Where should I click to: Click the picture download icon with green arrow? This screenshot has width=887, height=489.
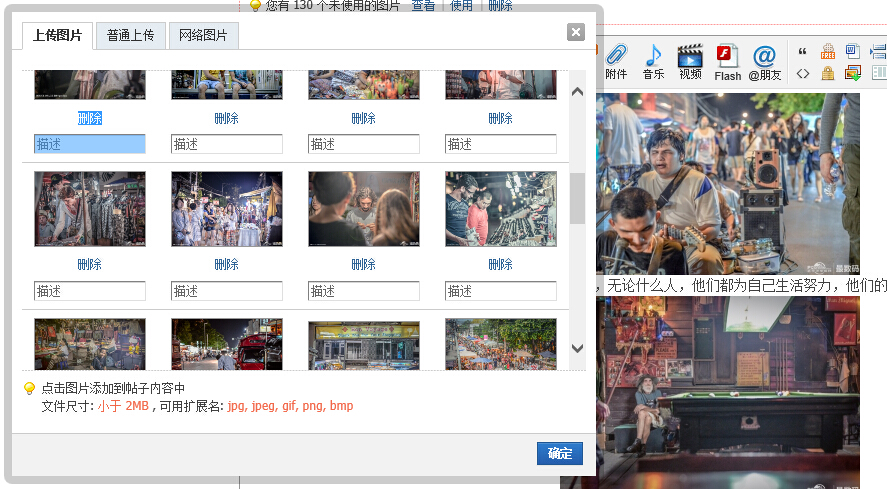click(x=852, y=73)
